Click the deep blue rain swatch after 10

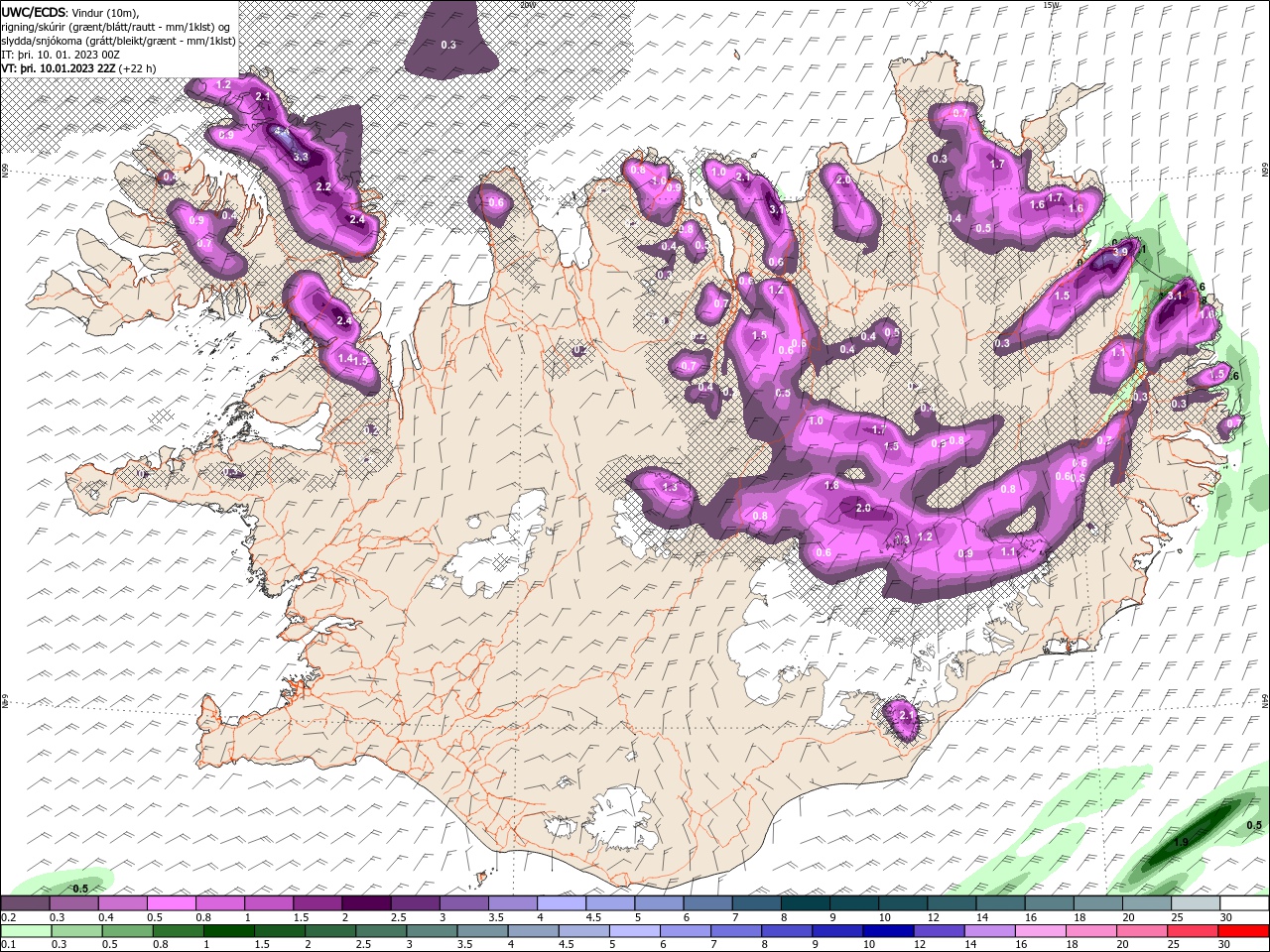click(x=888, y=931)
